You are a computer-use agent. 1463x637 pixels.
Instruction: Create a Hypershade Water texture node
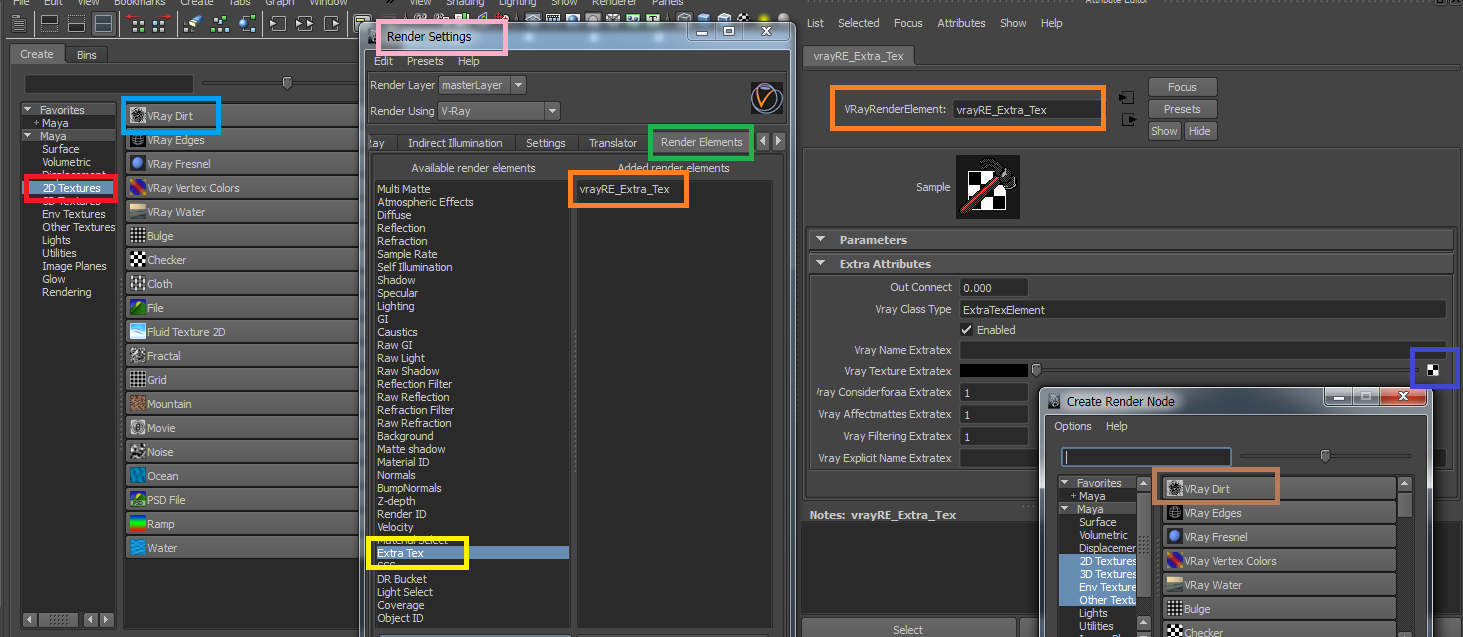pyautogui.click(x=241, y=548)
